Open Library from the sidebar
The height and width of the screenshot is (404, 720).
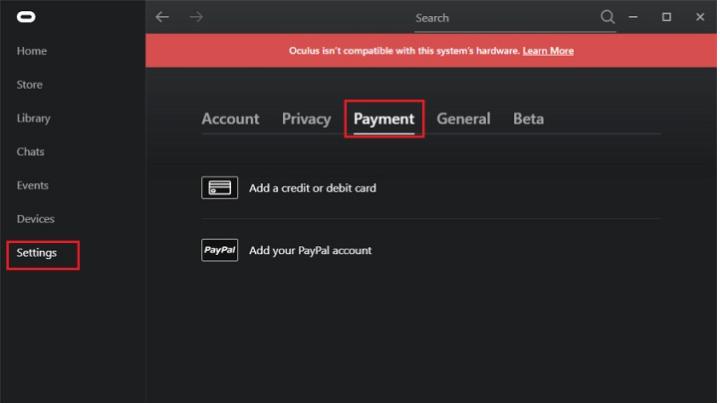(x=34, y=118)
